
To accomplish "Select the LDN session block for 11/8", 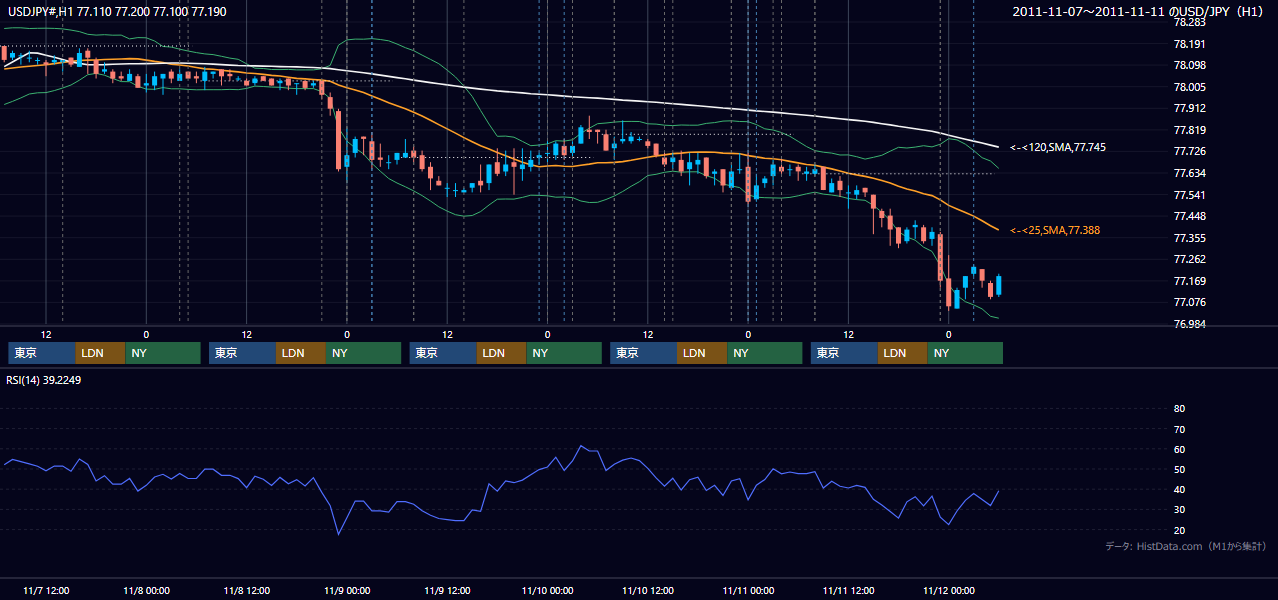I will [x=301, y=353].
